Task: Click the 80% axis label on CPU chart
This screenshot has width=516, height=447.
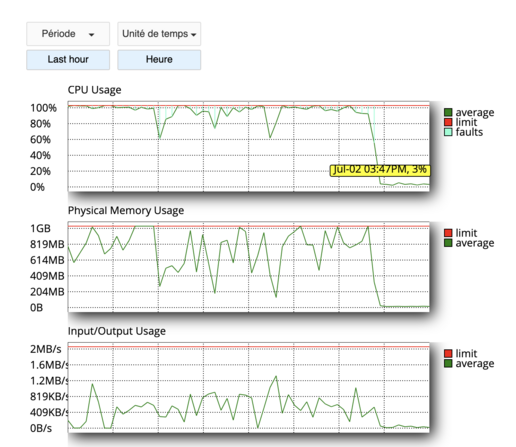Action: click(40, 124)
